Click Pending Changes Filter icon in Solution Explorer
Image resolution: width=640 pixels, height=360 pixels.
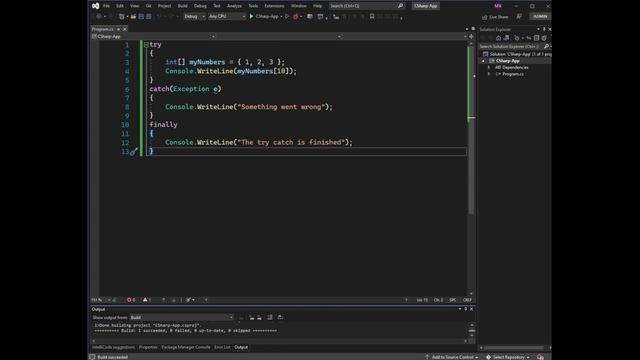pos(517,38)
